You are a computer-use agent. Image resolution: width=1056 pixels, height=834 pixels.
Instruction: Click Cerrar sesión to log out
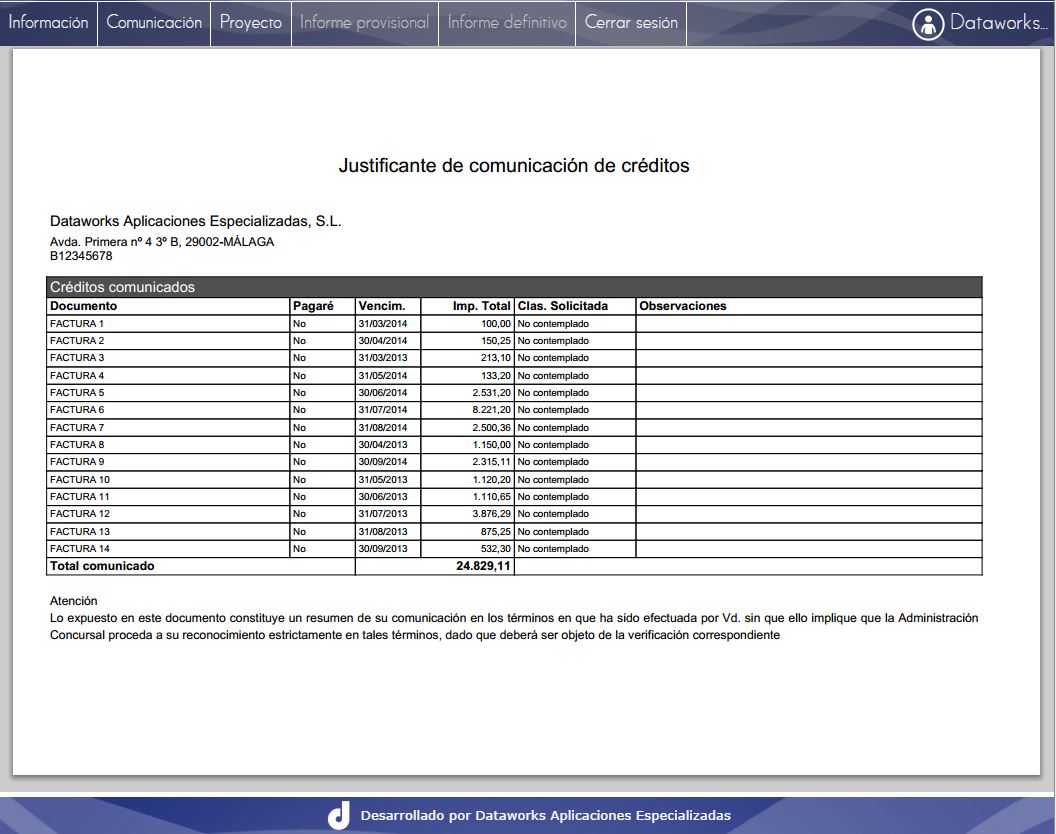pyautogui.click(x=631, y=23)
